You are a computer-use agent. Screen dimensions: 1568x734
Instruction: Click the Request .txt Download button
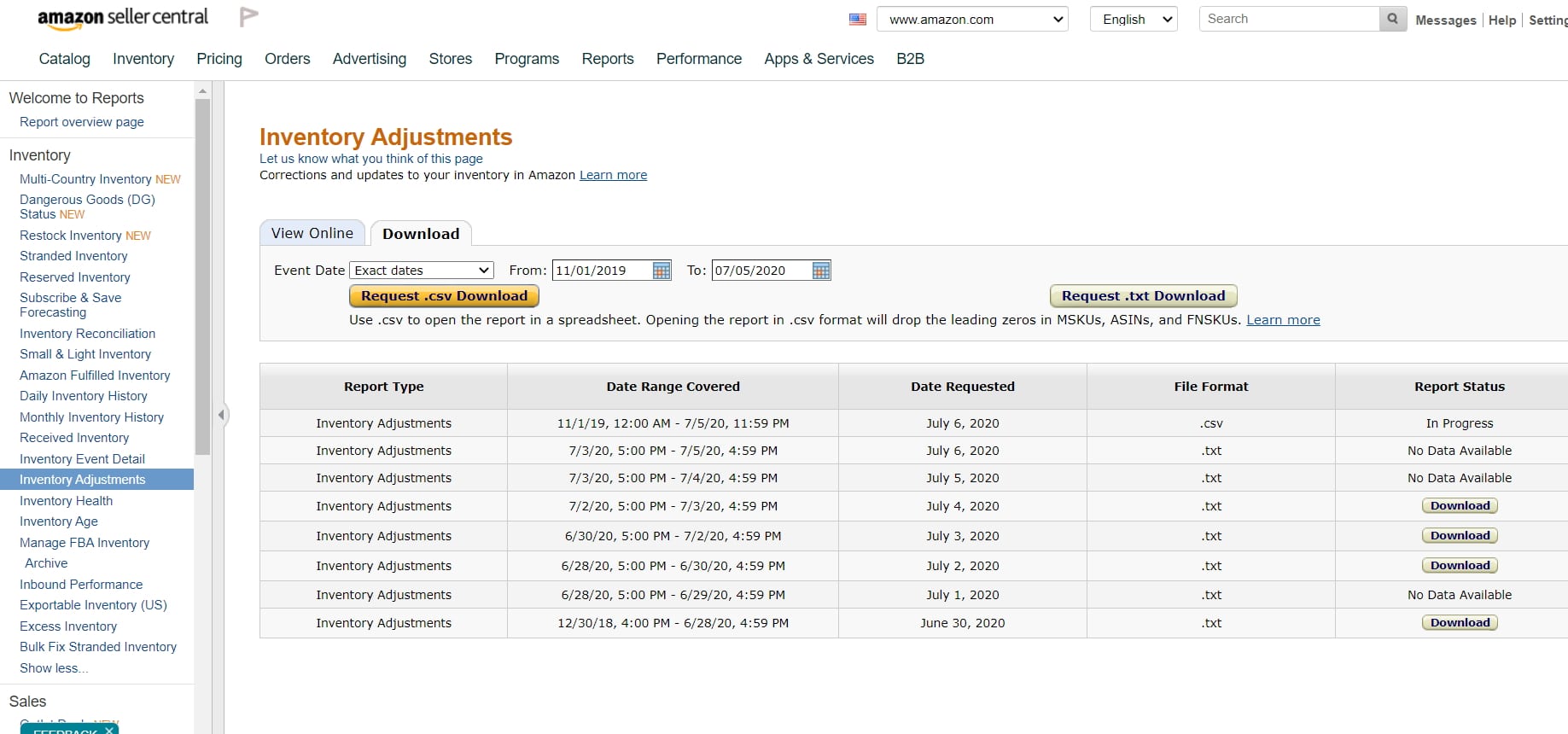coord(1142,296)
